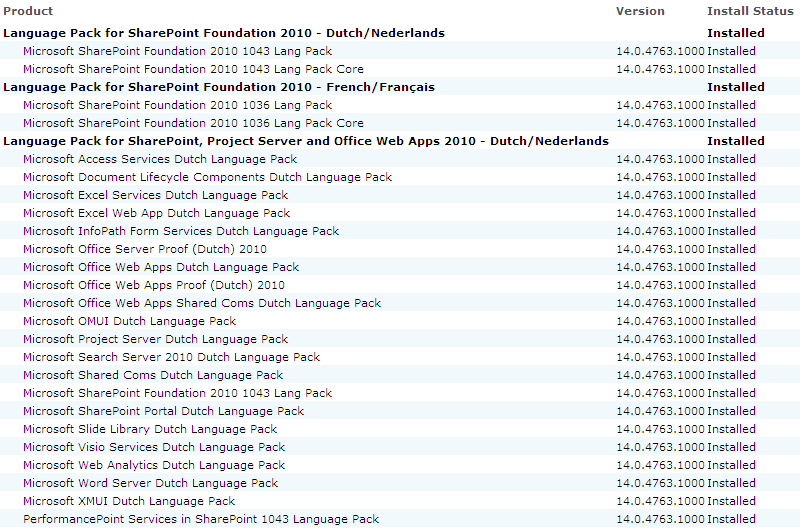Select Microsoft Excel Web App Dutch Language Pack
Viewport: 800px width, 528px height.
tap(156, 213)
